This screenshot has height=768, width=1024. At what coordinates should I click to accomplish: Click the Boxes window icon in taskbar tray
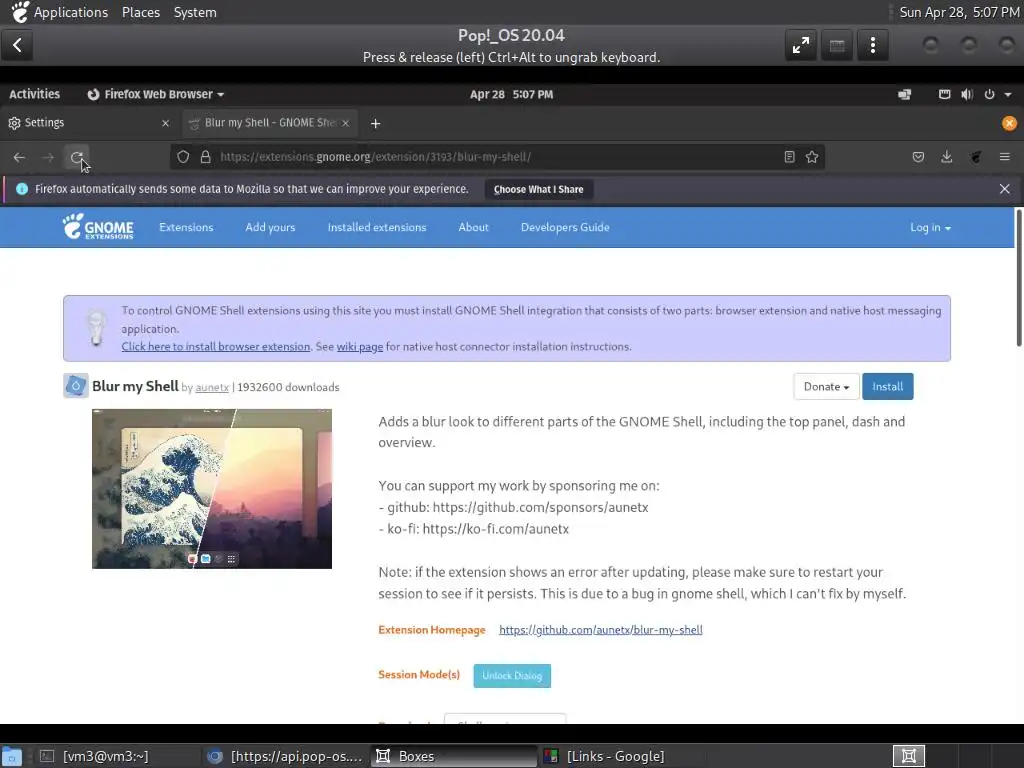tap(908, 756)
